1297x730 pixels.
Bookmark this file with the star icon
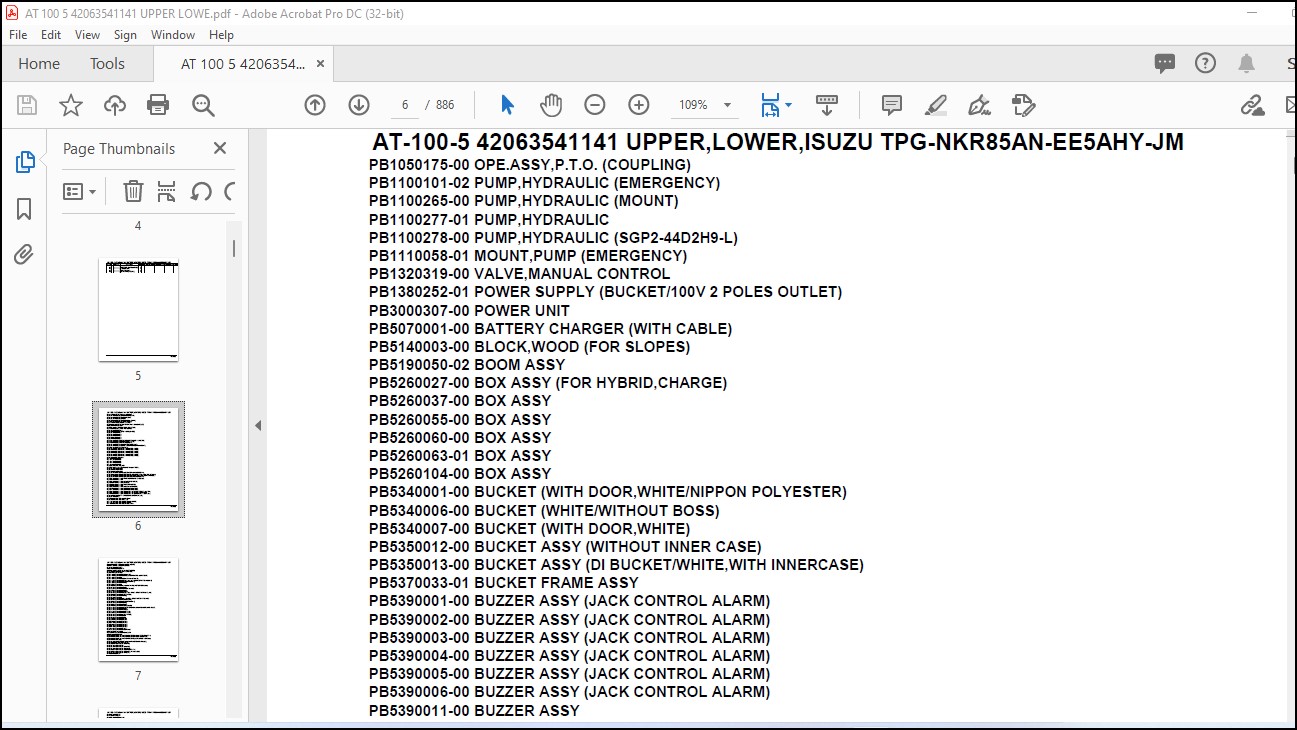point(71,105)
